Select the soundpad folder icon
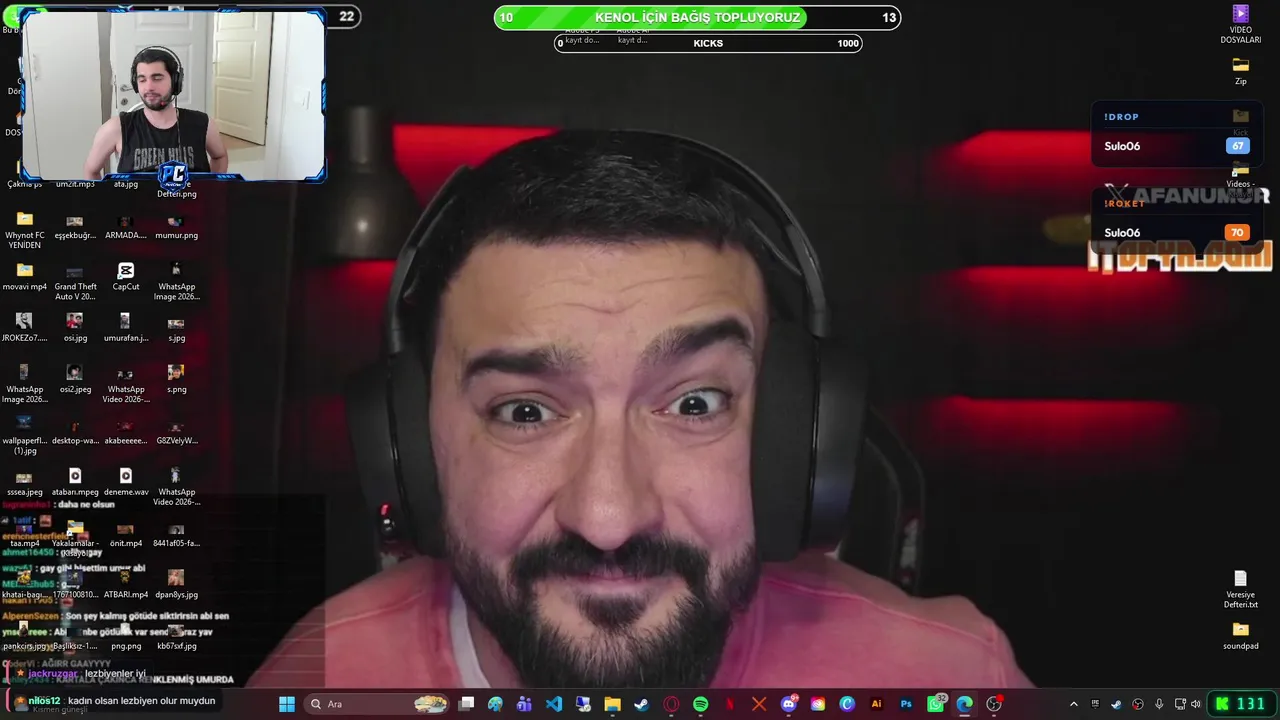 (x=1240, y=636)
